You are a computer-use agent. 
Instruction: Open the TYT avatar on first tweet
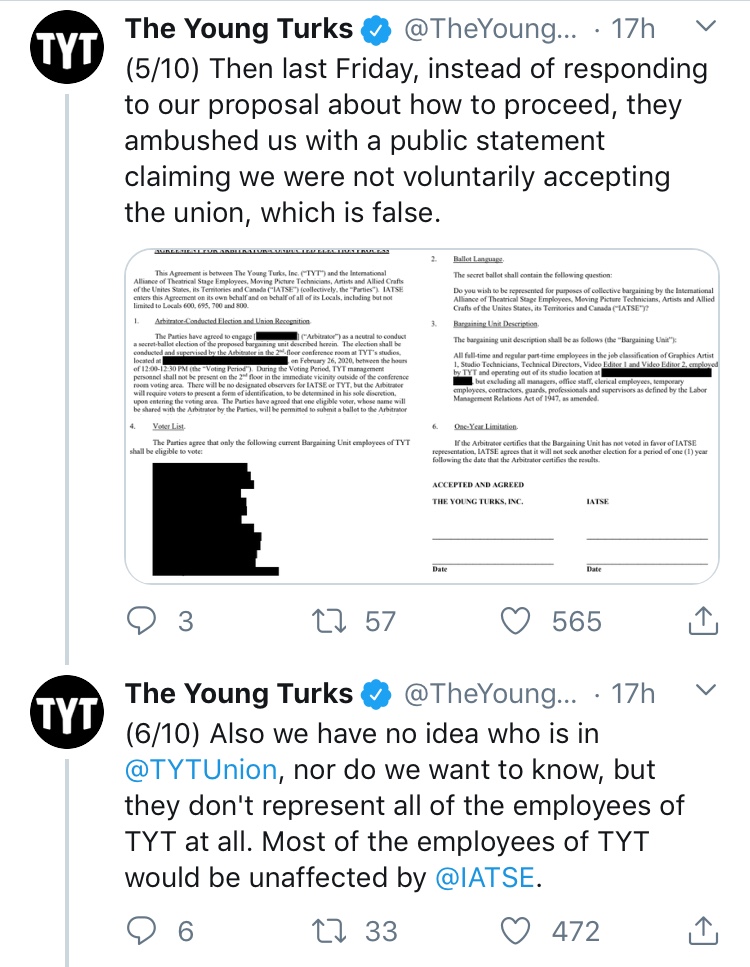pos(67,47)
